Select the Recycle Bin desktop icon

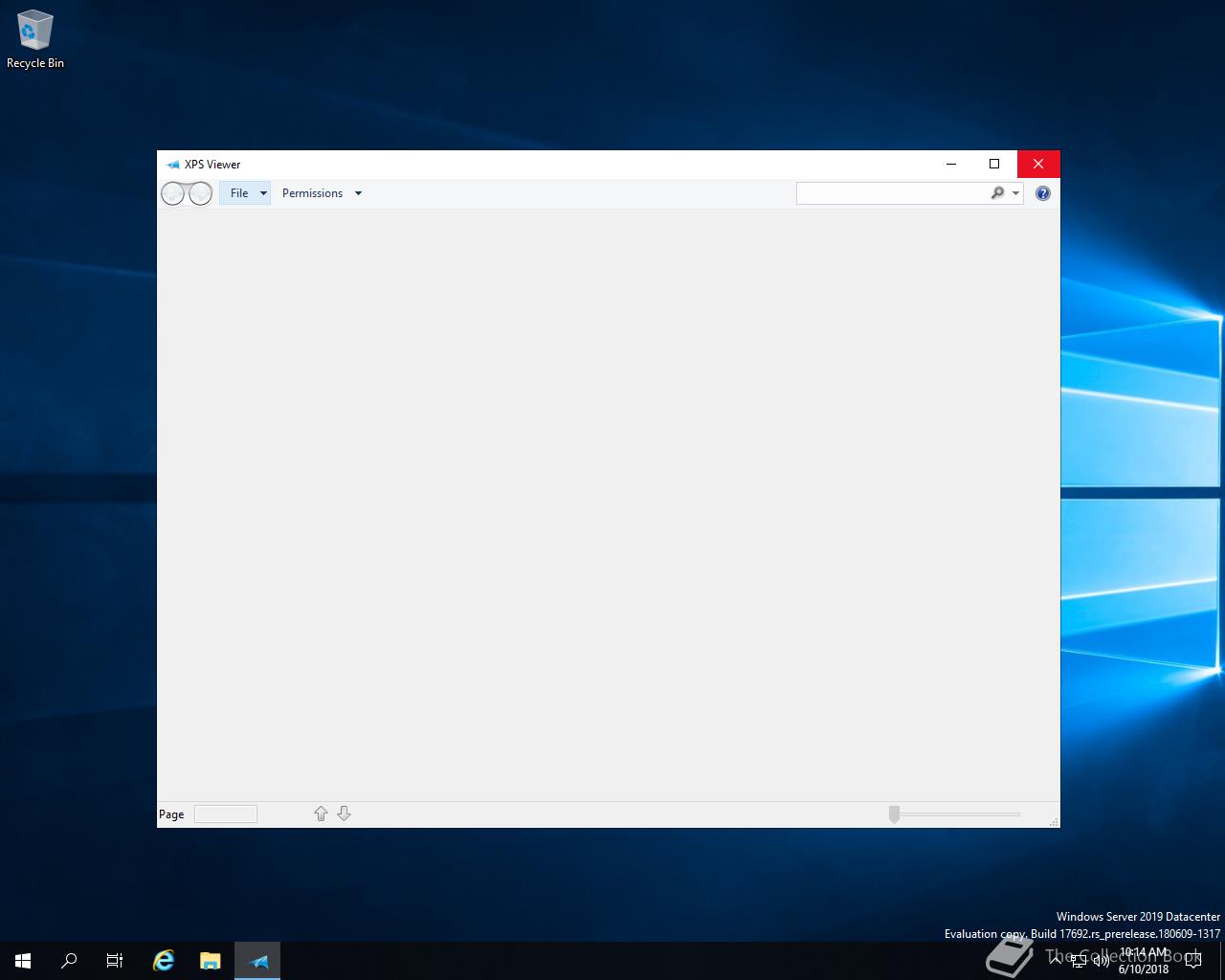35,39
